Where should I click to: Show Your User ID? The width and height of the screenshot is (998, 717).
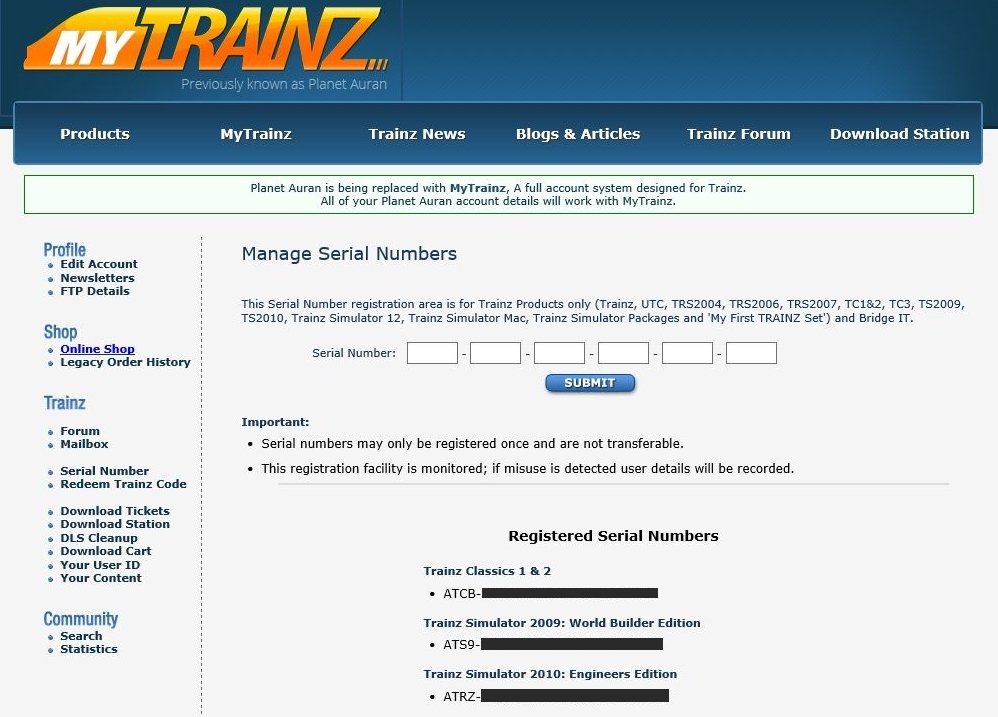pos(100,565)
